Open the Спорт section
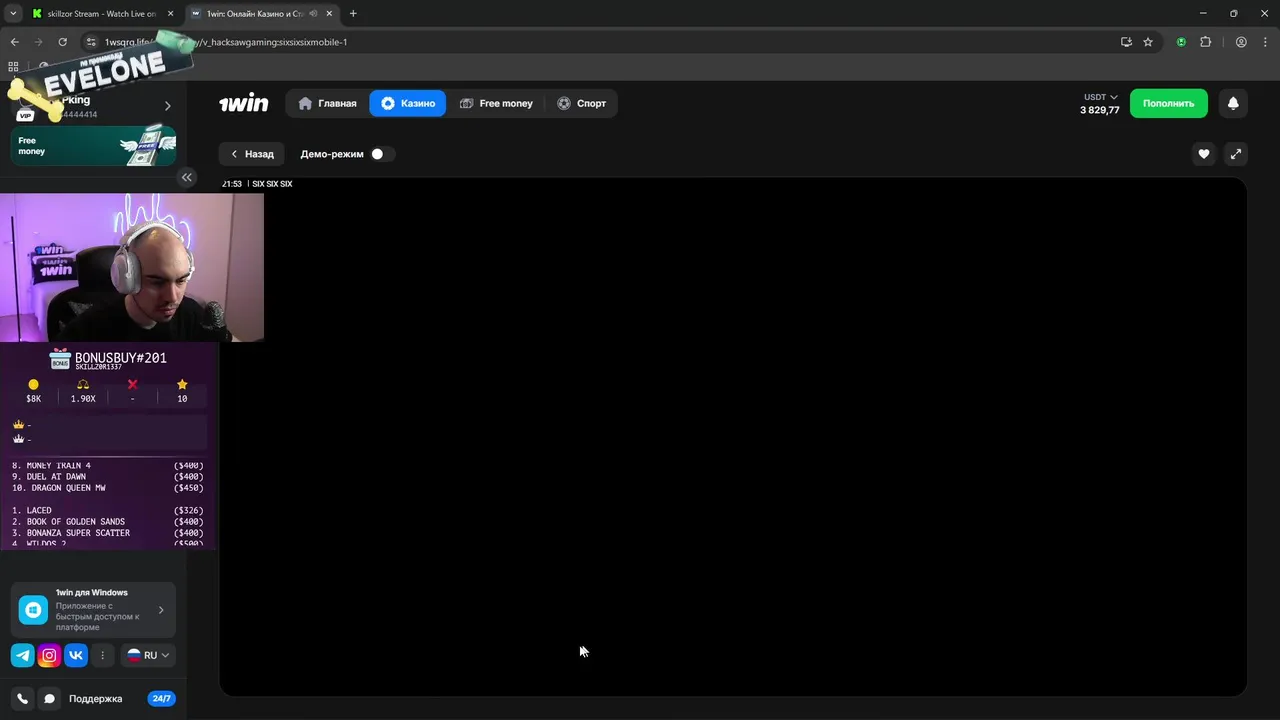 pos(582,103)
